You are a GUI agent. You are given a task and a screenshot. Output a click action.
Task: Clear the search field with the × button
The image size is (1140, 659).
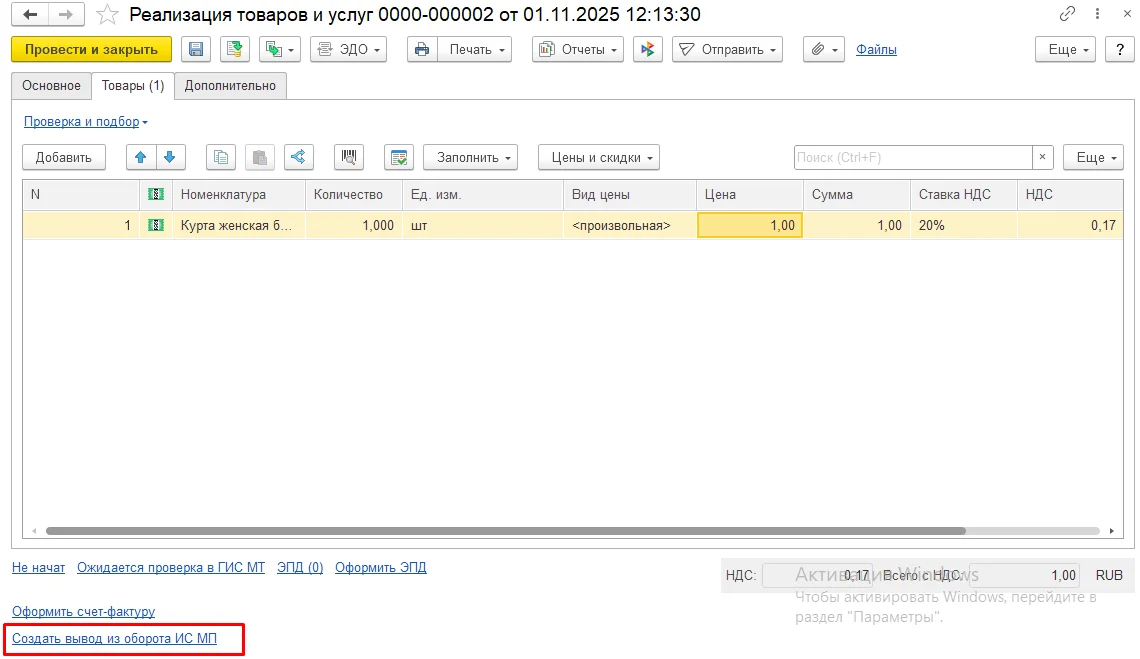click(x=1043, y=157)
